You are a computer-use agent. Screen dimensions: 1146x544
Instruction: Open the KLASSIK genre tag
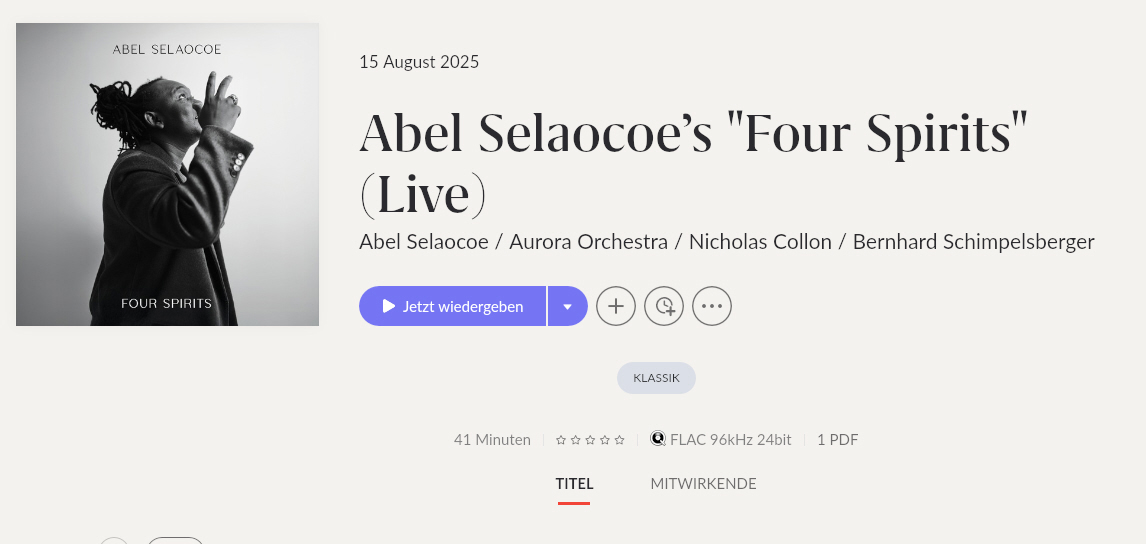point(656,378)
